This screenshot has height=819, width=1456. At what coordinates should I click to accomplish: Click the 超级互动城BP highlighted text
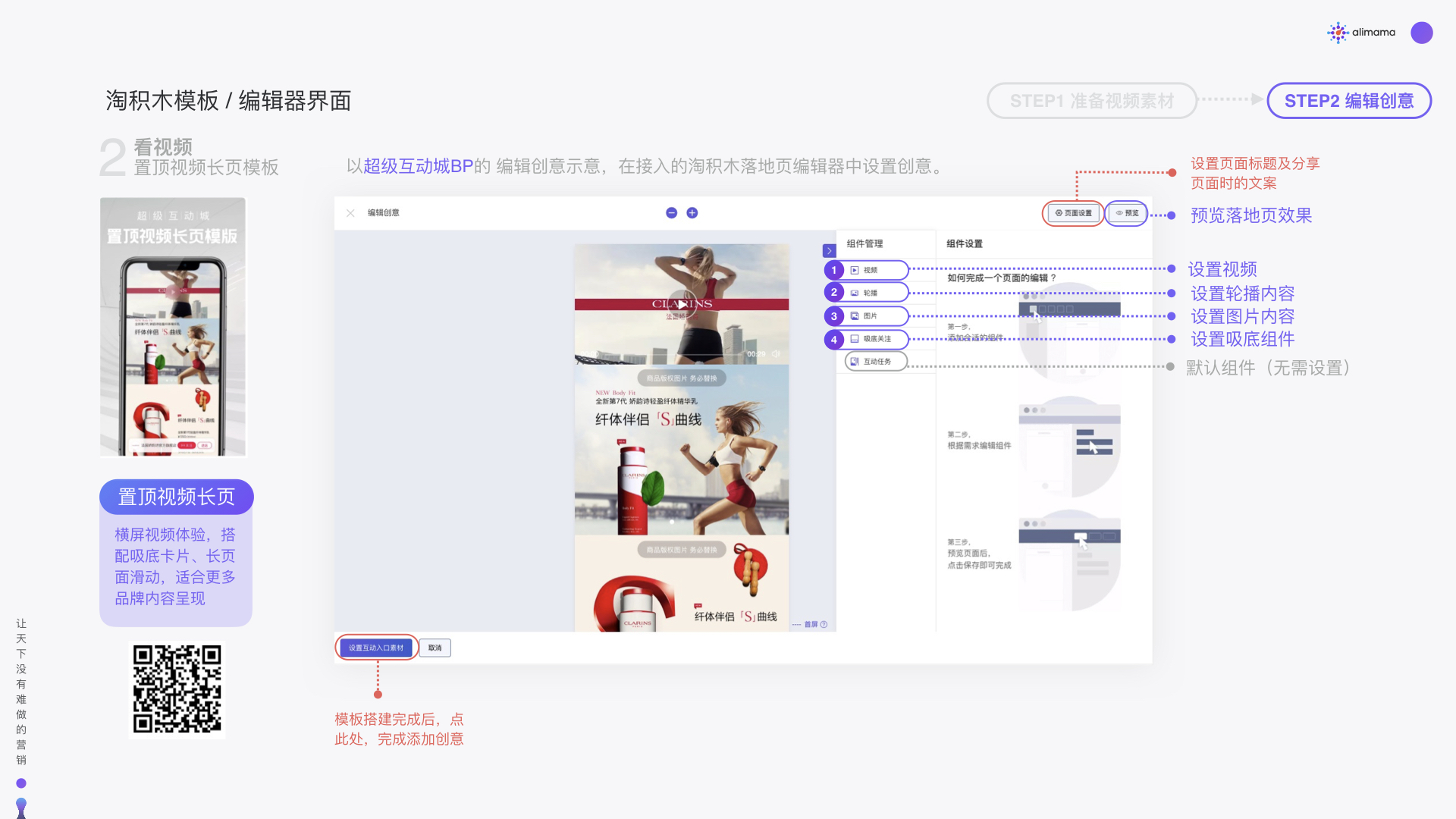418,166
